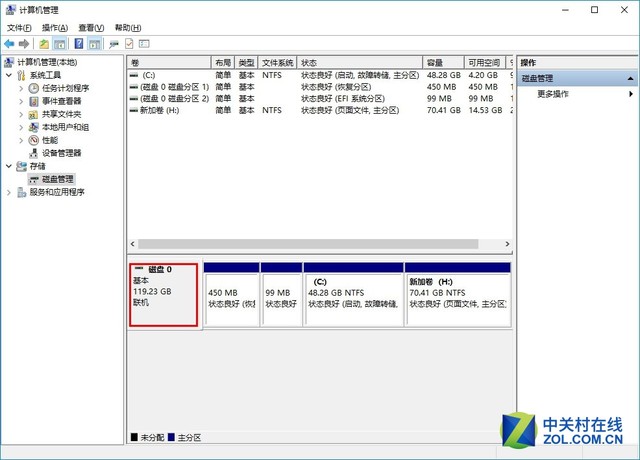Click the volume list scroll-left arrow
The width and height of the screenshot is (640, 460).
(133, 244)
